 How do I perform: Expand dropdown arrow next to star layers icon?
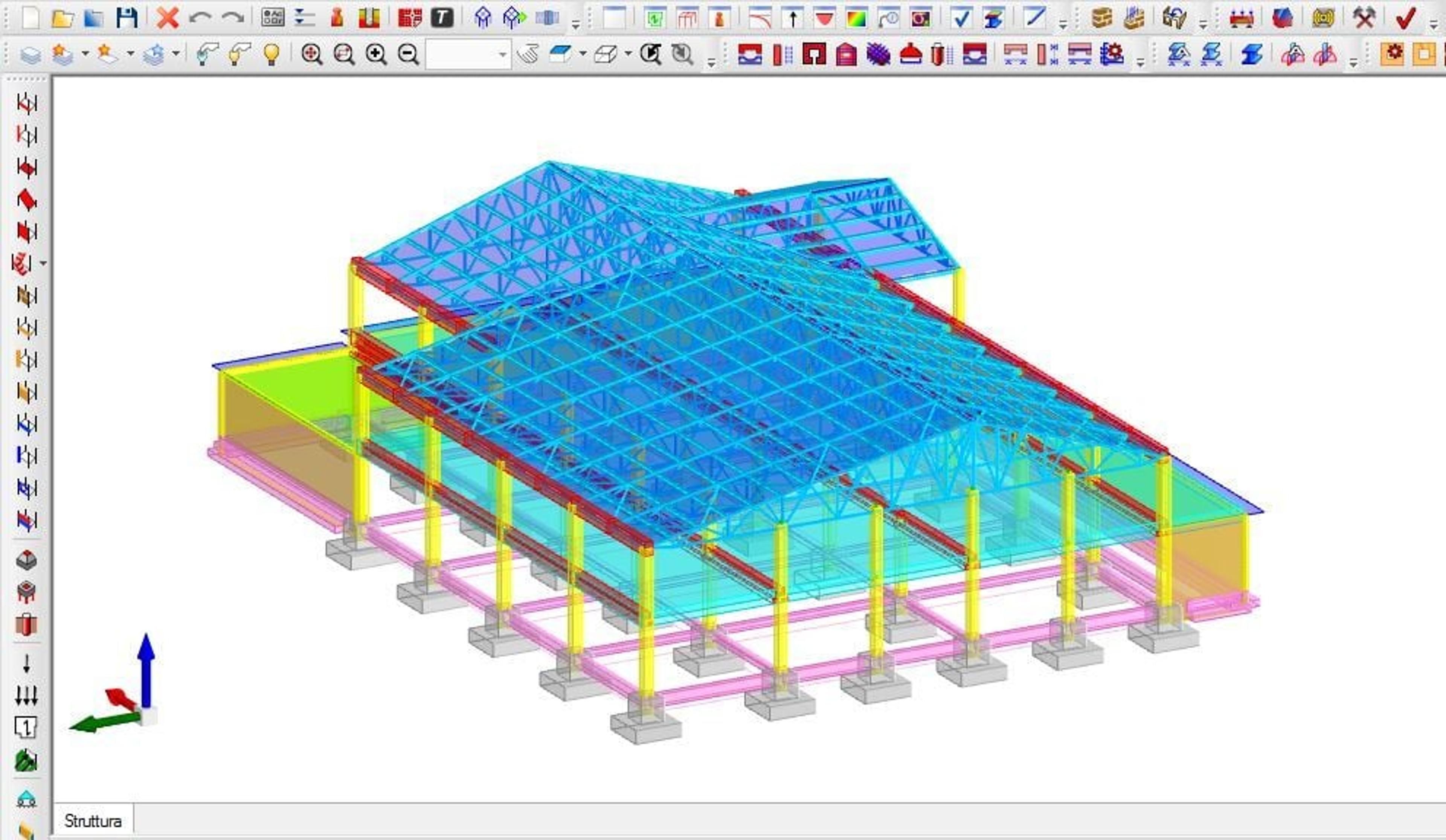(x=85, y=54)
